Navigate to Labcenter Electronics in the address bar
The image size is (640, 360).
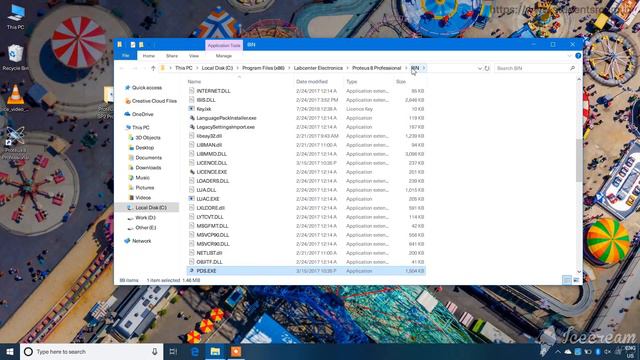click(318, 68)
